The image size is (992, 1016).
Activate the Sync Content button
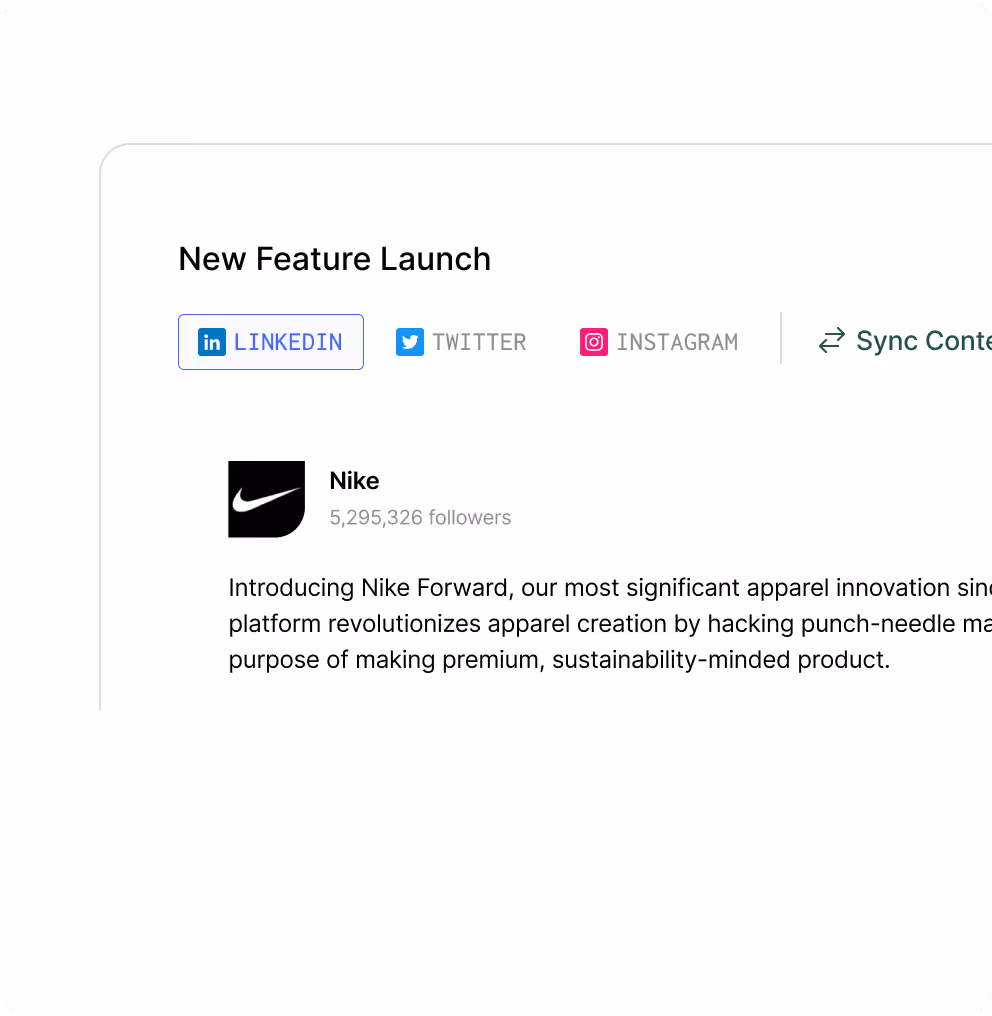[905, 341]
